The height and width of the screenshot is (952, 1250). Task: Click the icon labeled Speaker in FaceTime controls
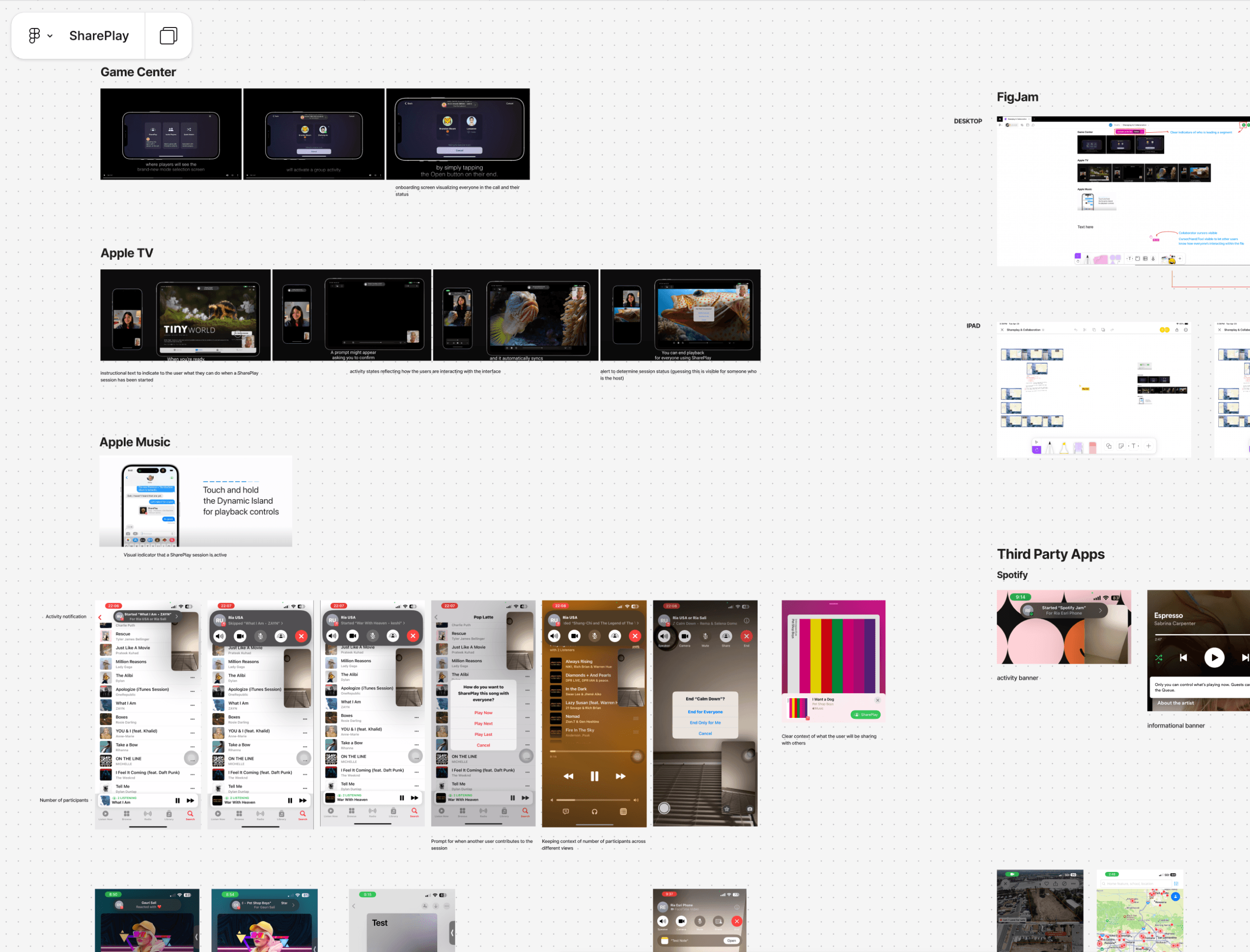(664, 636)
